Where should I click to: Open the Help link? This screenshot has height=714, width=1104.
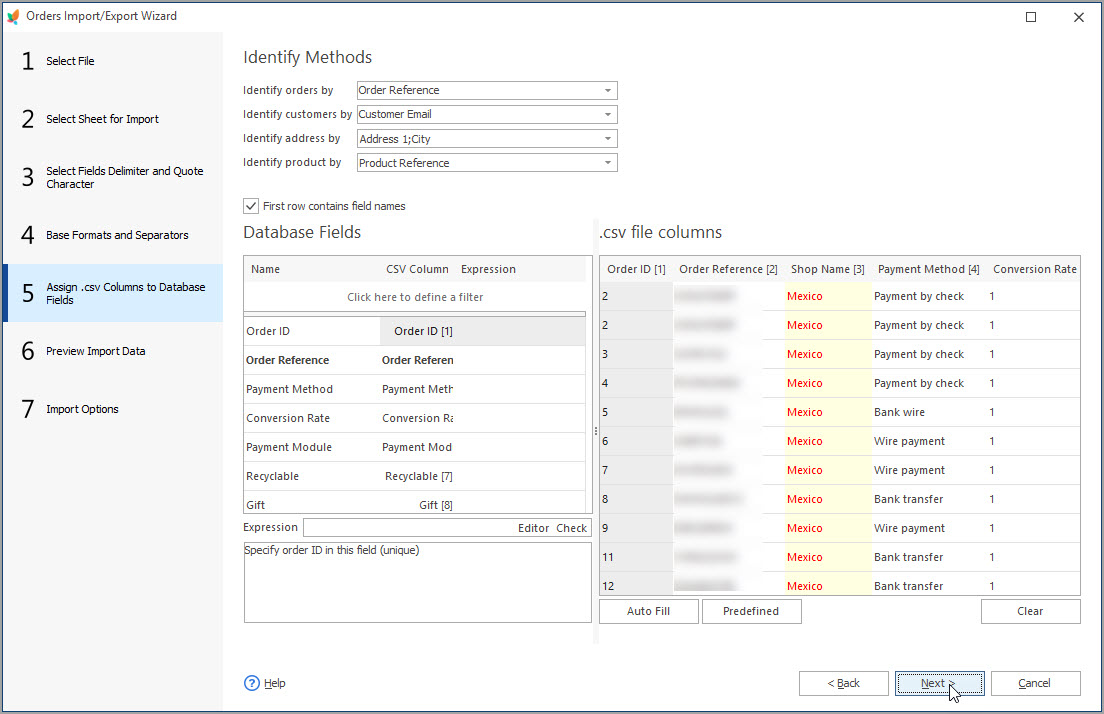(275, 683)
